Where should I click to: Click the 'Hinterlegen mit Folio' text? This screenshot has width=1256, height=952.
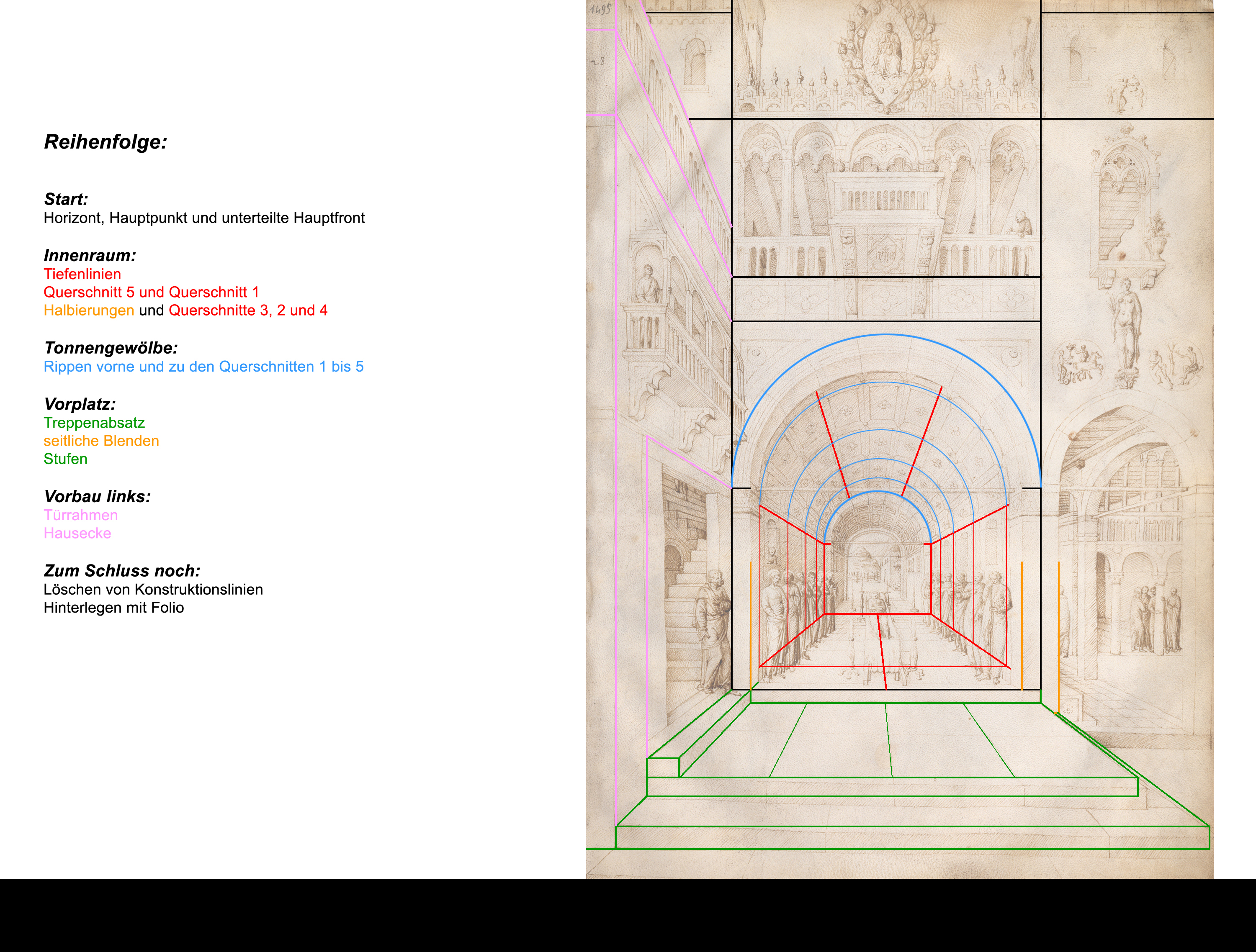tap(113, 608)
